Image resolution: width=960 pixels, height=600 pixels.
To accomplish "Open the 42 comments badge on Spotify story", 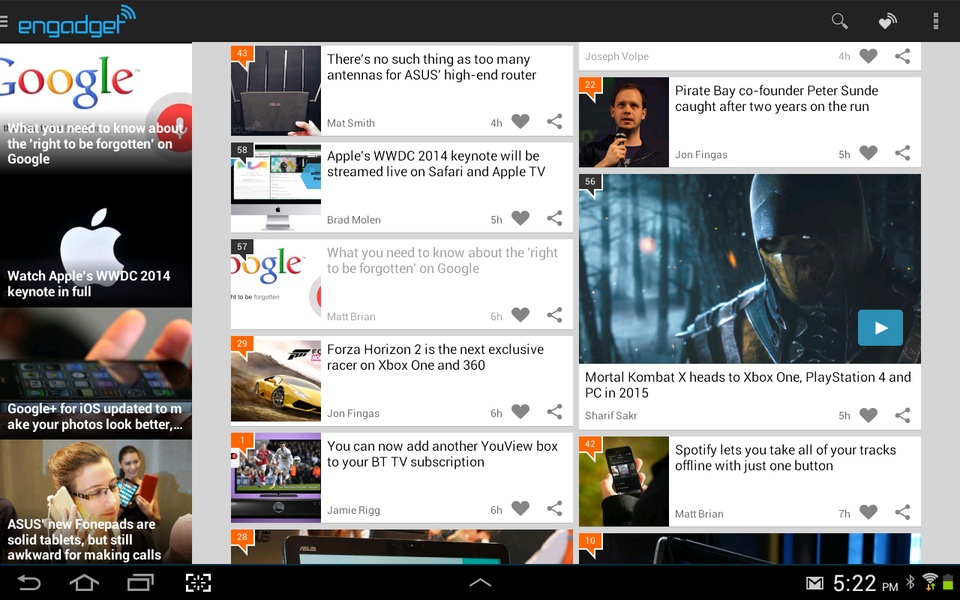I will (x=590, y=446).
